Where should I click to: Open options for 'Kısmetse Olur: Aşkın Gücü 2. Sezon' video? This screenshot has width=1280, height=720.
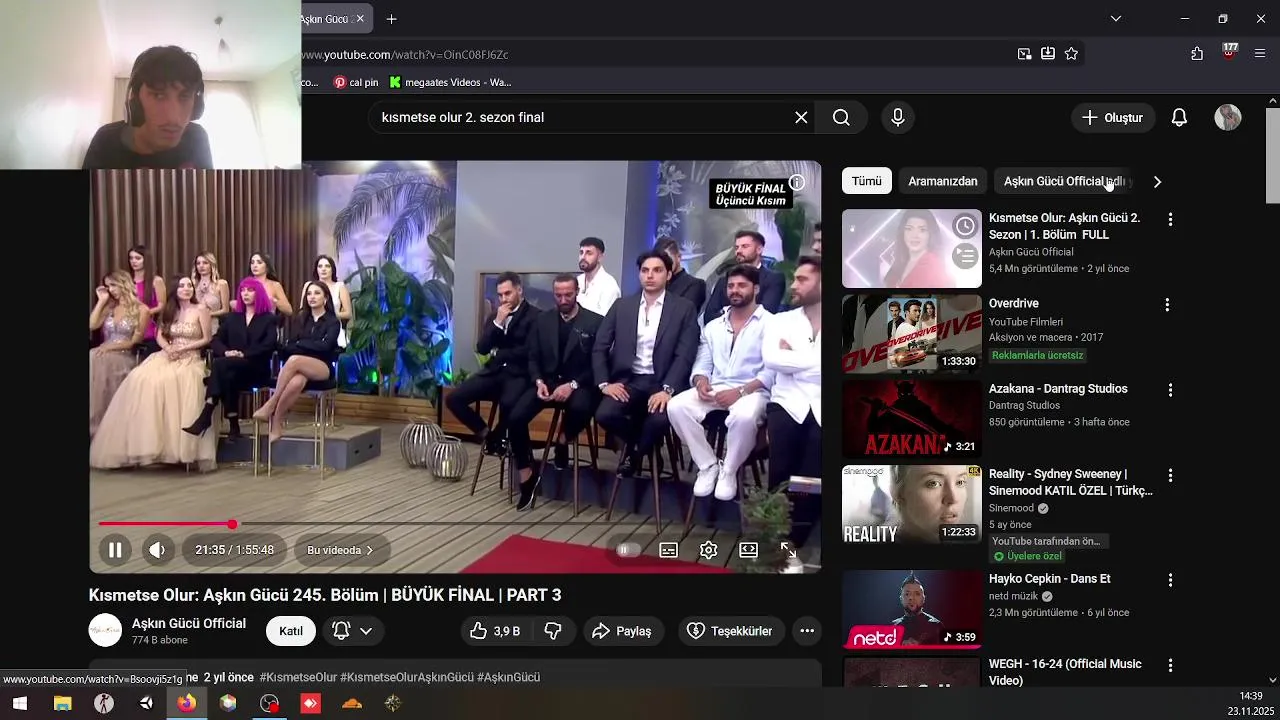pyautogui.click(x=1170, y=219)
